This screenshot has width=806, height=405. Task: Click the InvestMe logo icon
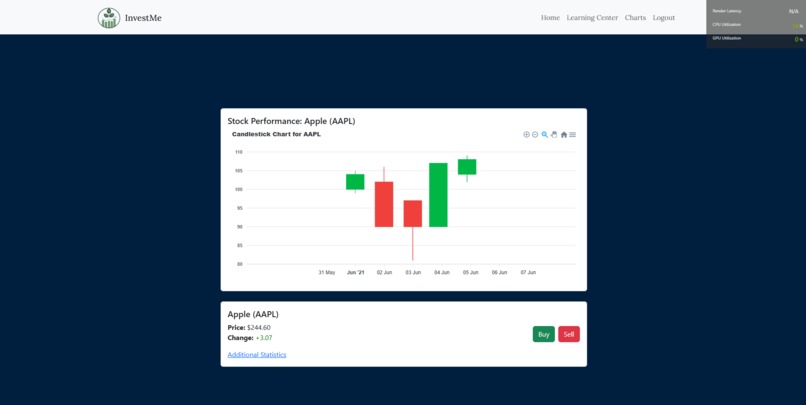tap(108, 17)
